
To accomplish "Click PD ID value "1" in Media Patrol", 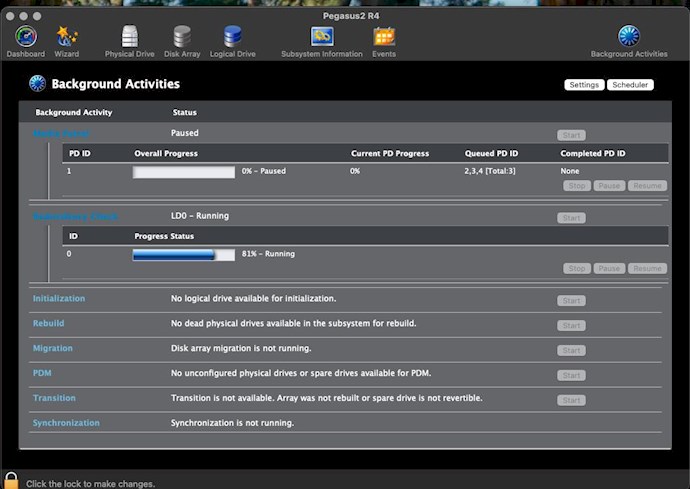I will pyautogui.click(x=69, y=171).
